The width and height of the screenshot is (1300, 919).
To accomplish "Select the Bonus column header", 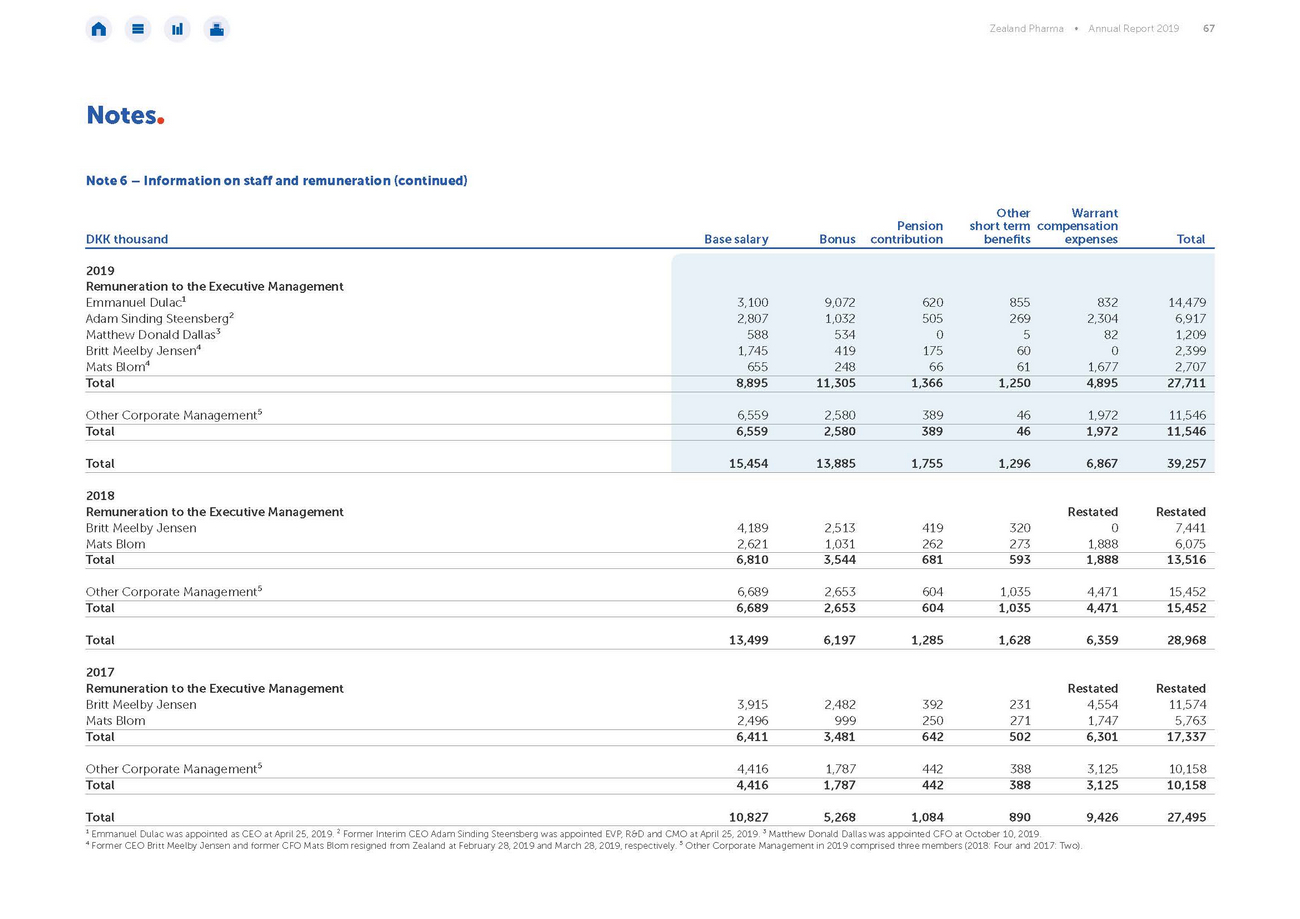I will pos(837,240).
